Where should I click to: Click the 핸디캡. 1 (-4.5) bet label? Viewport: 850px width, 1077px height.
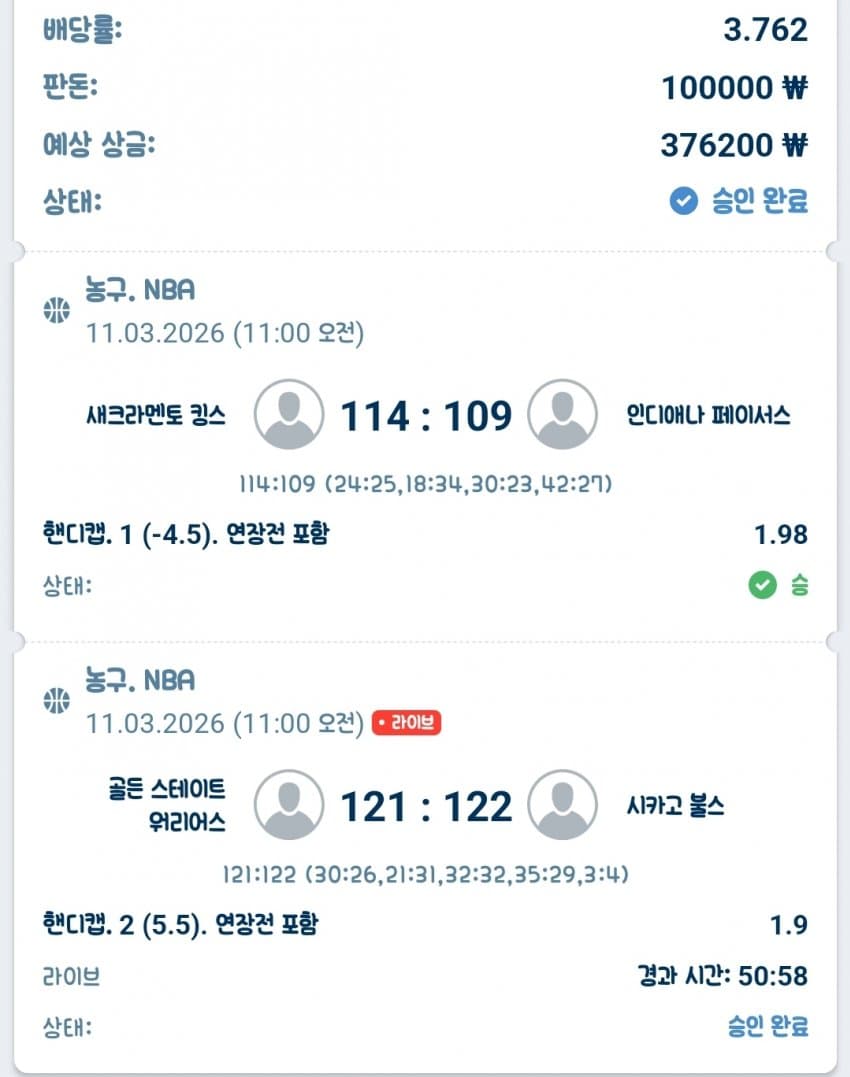tap(186, 535)
